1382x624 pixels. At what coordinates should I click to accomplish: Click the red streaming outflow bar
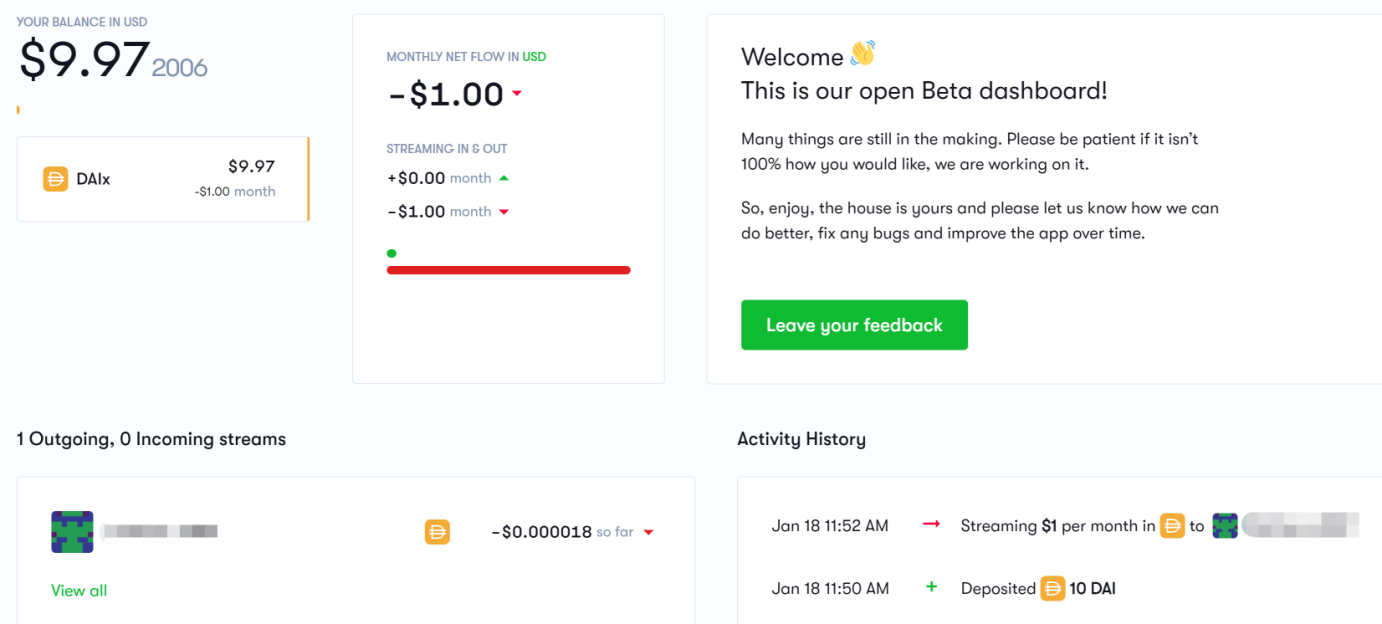pos(508,270)
